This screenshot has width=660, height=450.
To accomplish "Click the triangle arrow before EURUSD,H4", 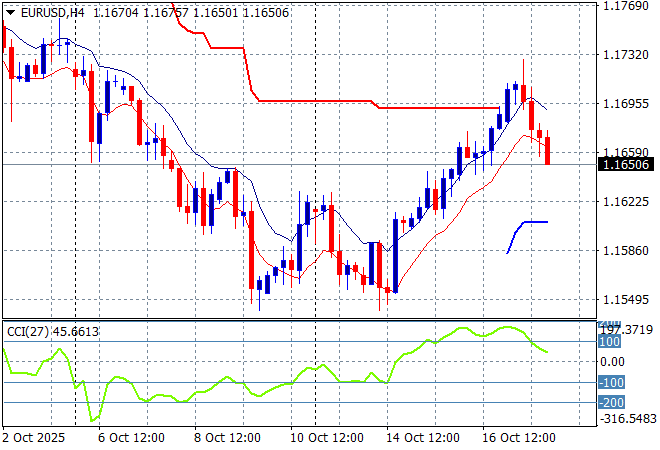I will [x=11, y=13].
